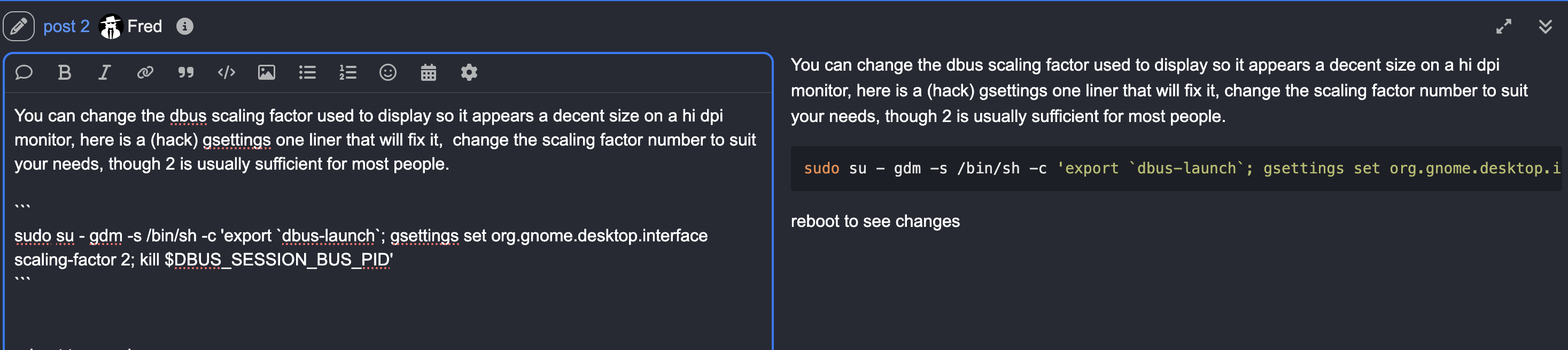Toggle fullscreen composer with the expand arrows

[1504, 26]
